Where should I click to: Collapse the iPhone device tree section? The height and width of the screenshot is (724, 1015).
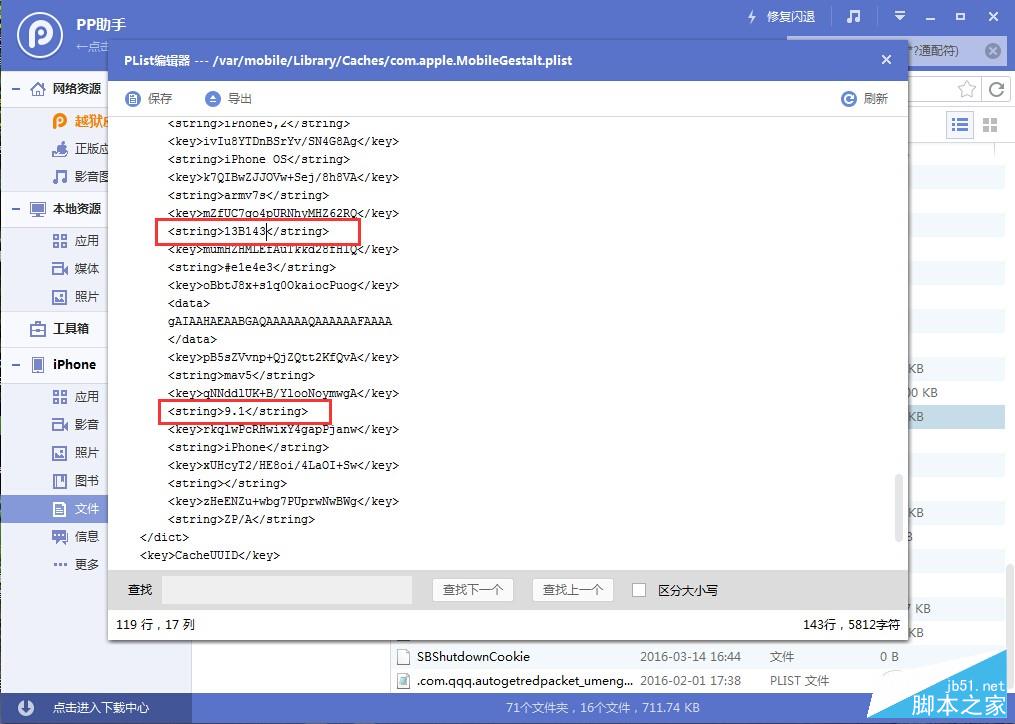tap(16, 365)
